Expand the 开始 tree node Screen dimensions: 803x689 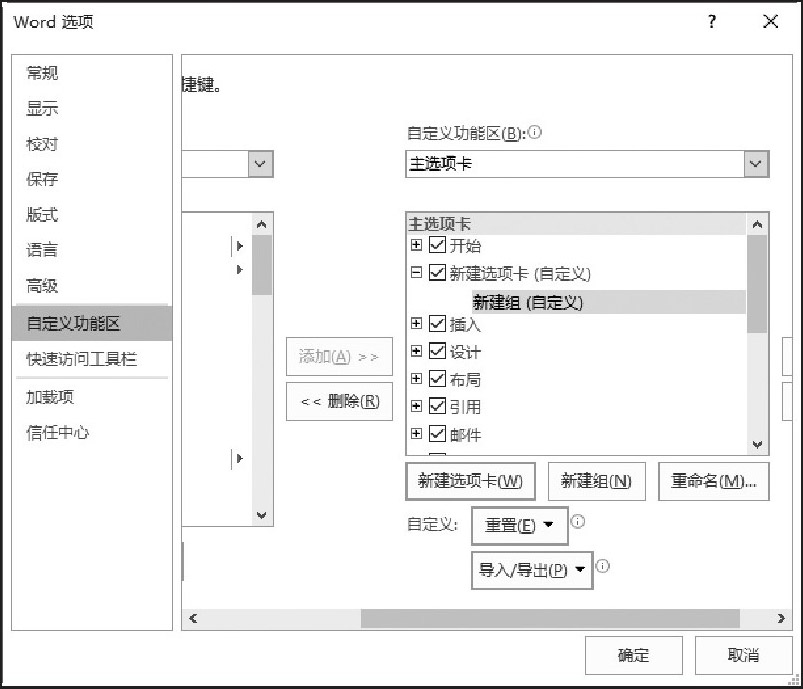[x=416, y=245]
